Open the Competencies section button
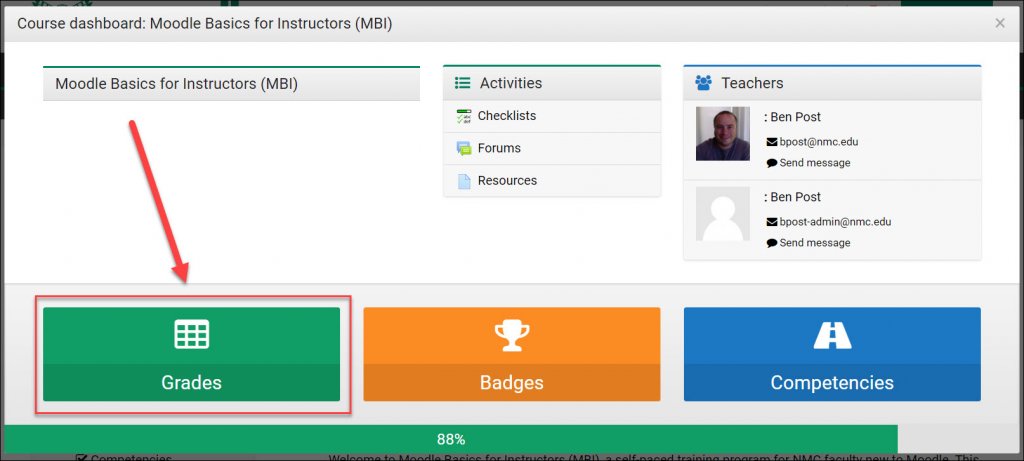This screenshot has height=461, width=1024. point(832,354)
